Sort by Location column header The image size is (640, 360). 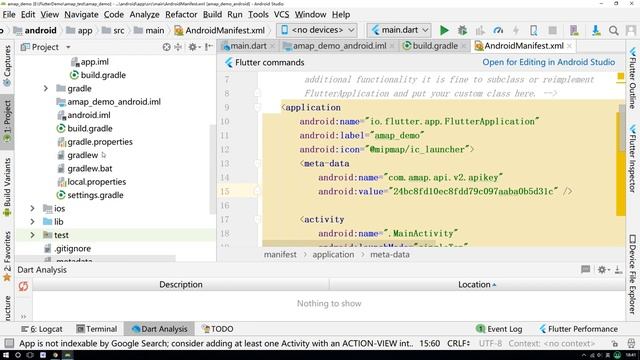point(476,284)
